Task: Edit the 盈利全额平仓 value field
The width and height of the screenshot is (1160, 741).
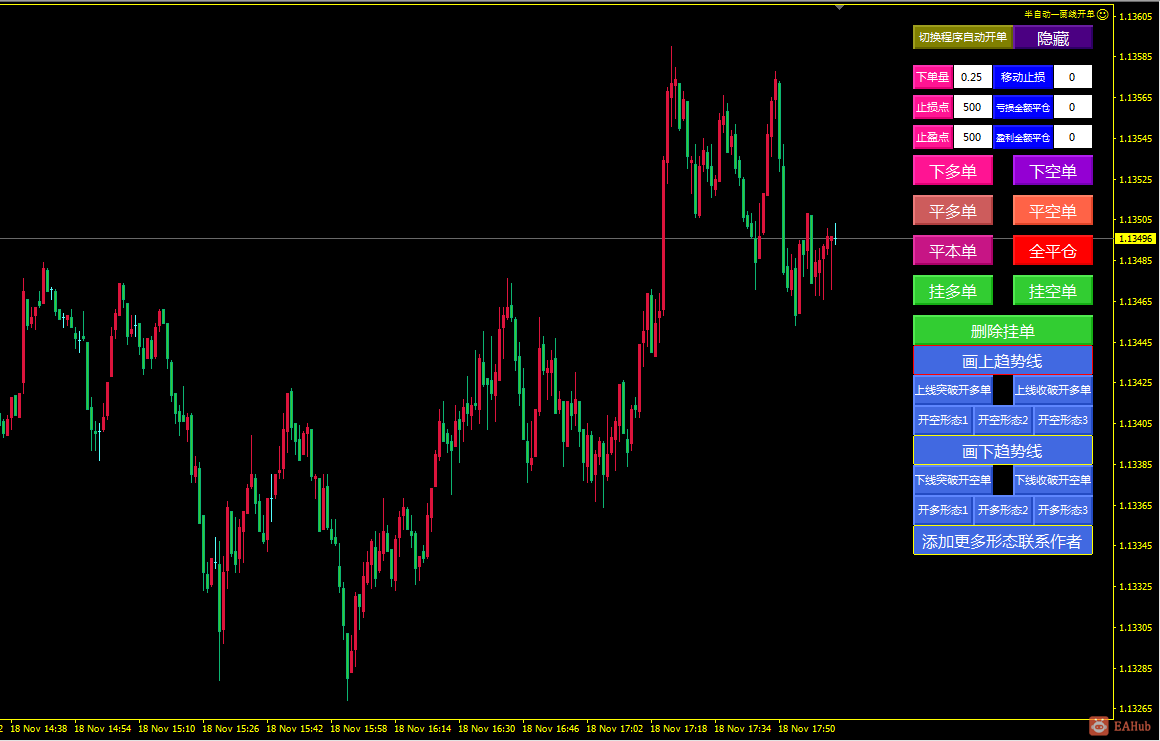Action: click(1072, 137)
